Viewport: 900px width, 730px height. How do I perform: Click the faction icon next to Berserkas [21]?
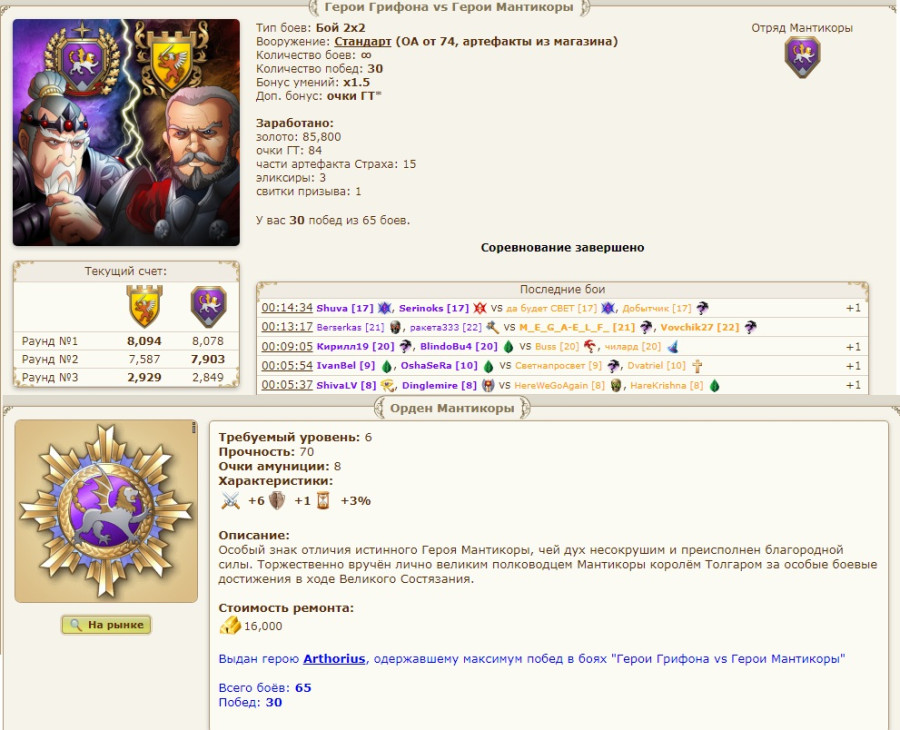395,327
